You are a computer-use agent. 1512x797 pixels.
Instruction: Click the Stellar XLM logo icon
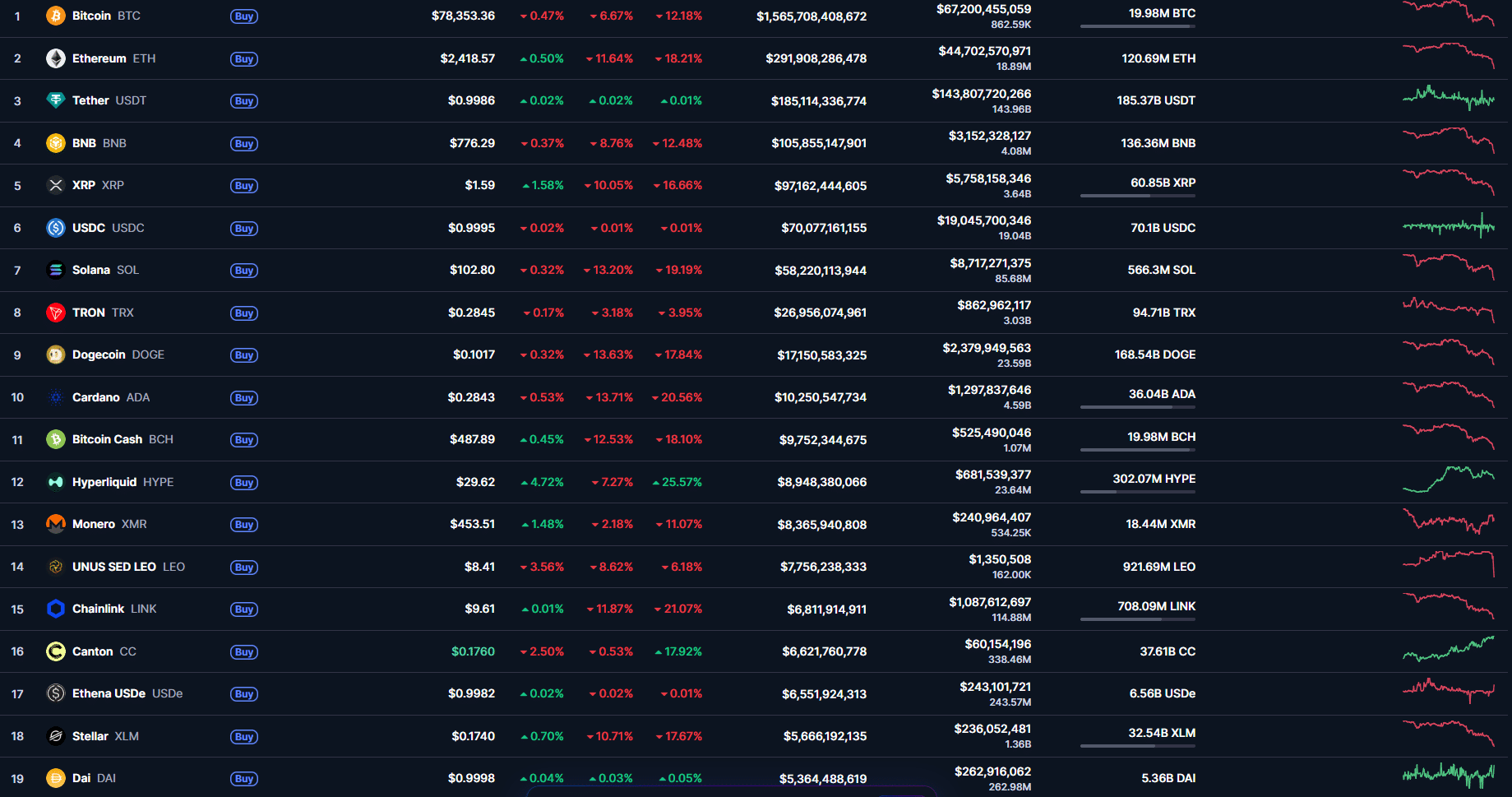click(55, 736)
